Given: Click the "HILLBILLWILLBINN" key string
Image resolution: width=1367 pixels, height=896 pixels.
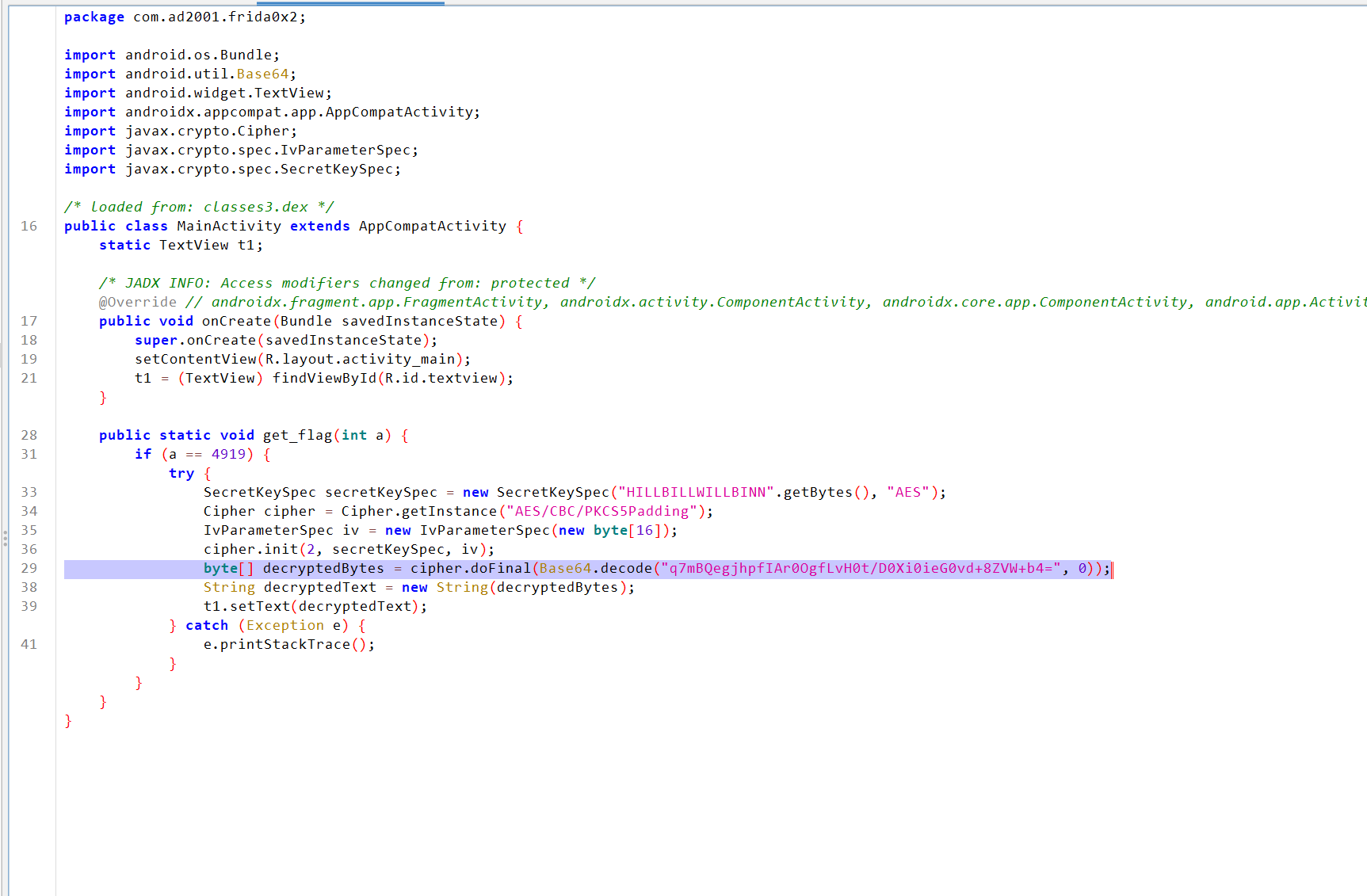Looking at the screenshot, I should pos(696,492).
